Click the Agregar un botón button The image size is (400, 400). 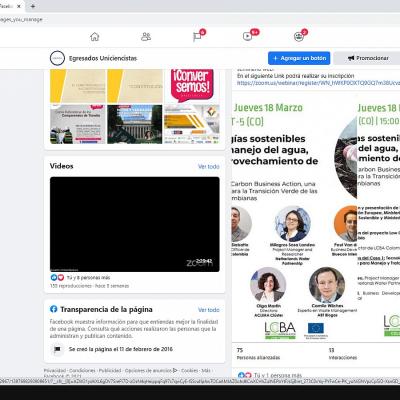299,58
